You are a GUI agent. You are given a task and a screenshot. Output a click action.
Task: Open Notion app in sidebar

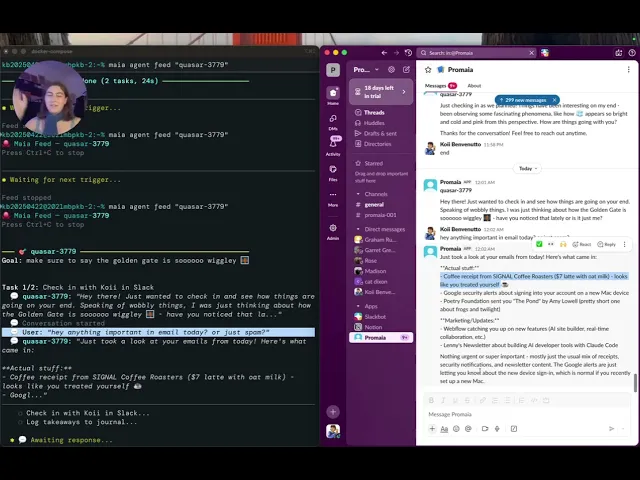tap(381, 327)
